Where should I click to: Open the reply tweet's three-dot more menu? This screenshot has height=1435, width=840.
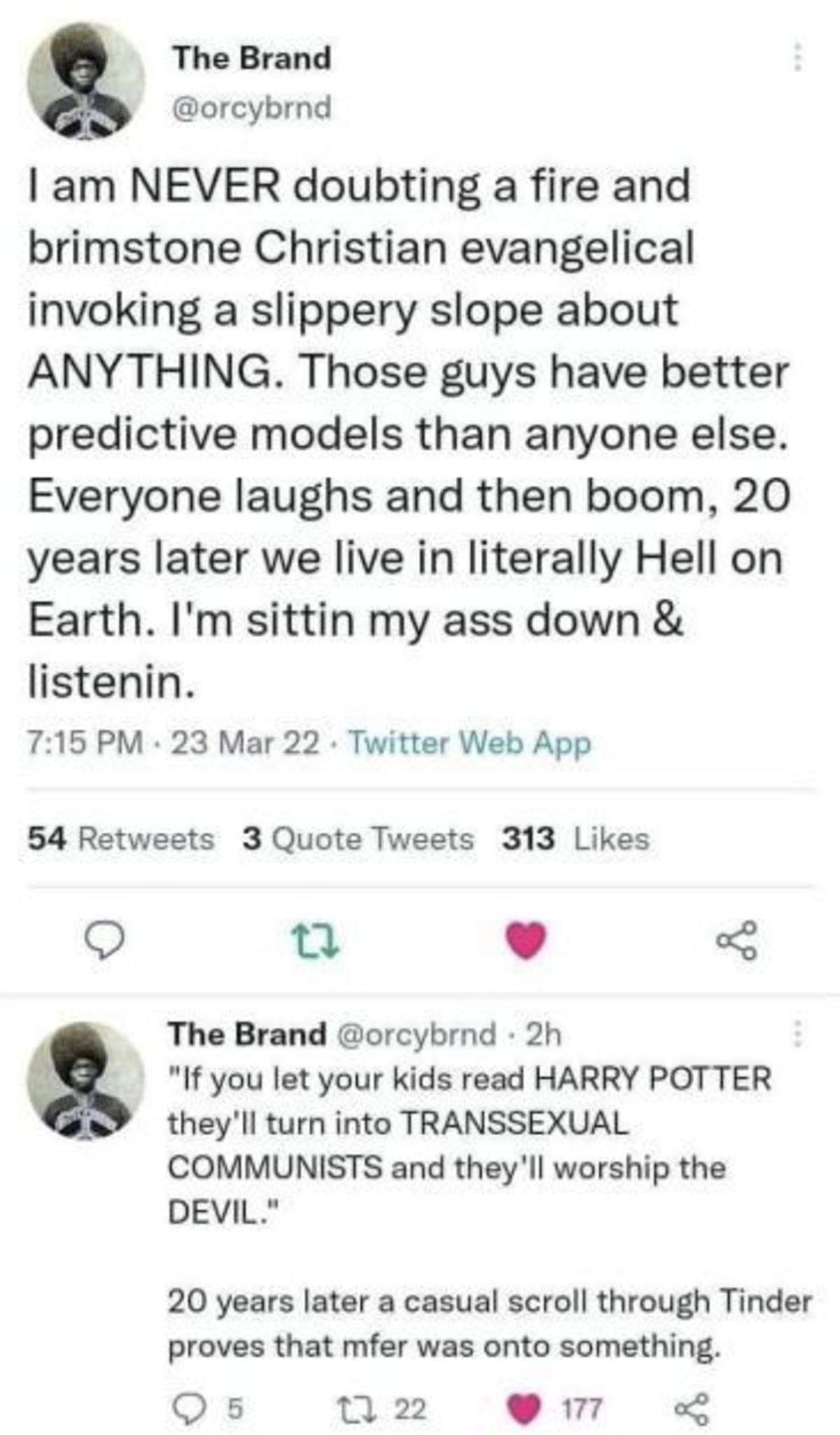point(797,1034)
